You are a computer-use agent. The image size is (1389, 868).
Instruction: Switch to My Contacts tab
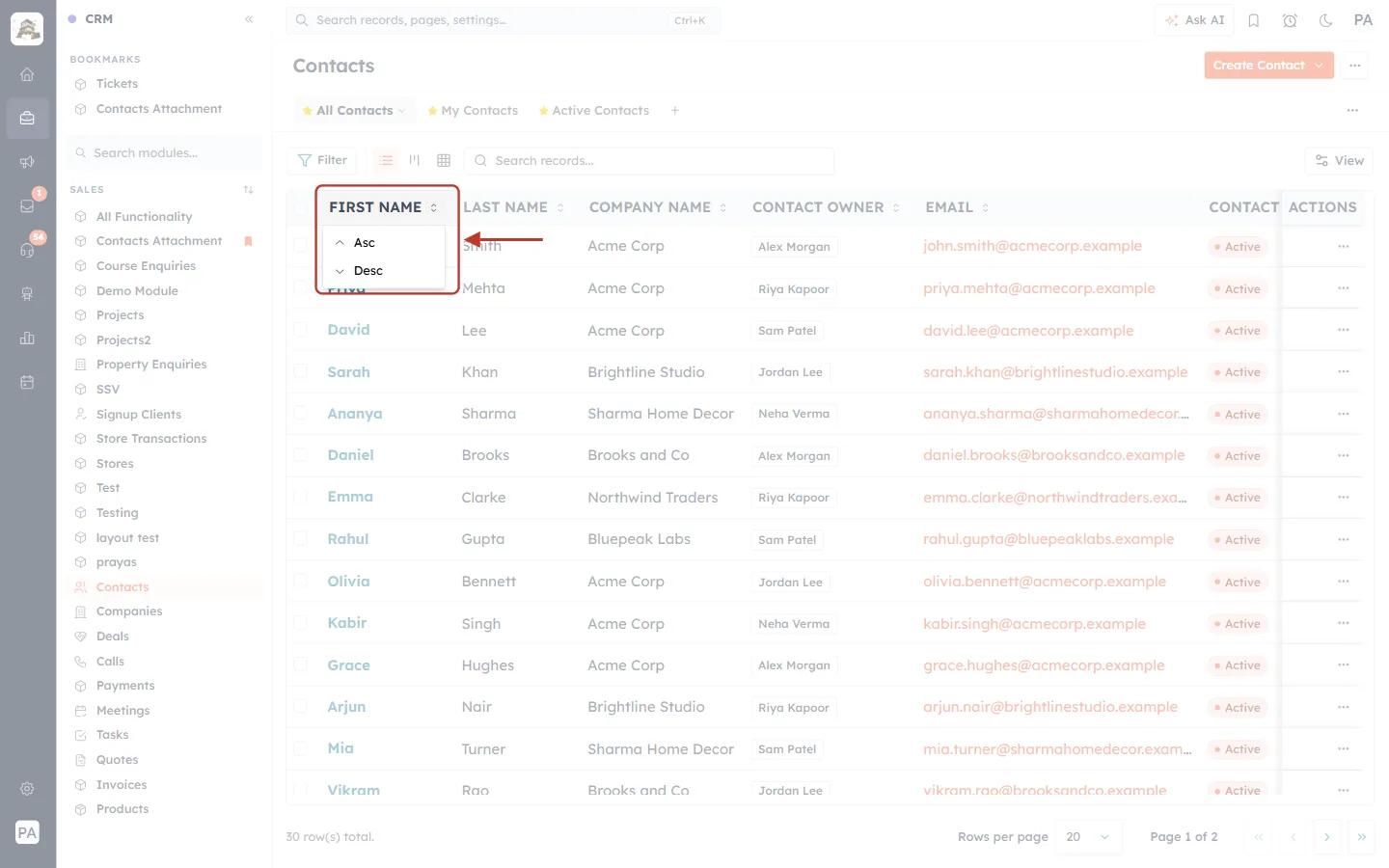pos(473,111)
